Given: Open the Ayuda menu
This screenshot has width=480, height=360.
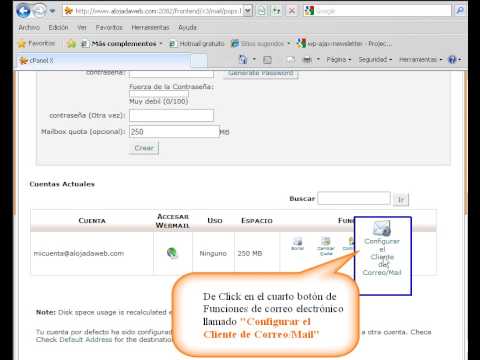Looking at the screenshot, I should (187, 28).
